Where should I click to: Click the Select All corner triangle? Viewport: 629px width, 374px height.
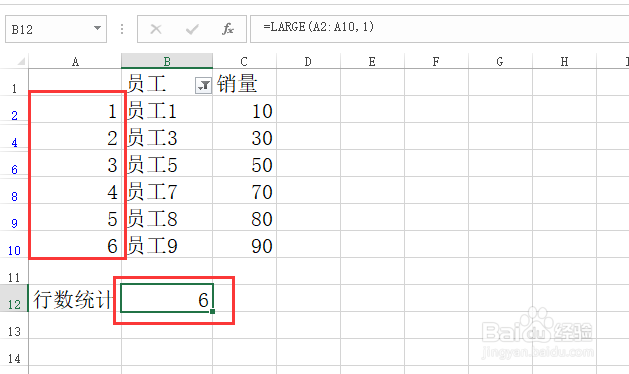pyautogui.click(x=21, y=61)
